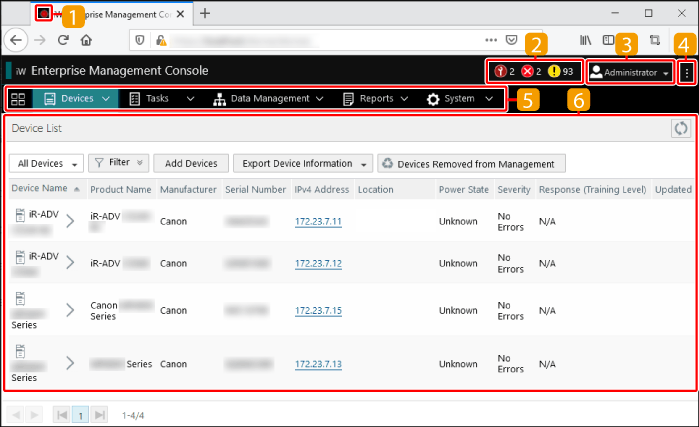The image size is (699, 427).
Task: Sort the list by Device Name column header
Action: click(40, 189)
